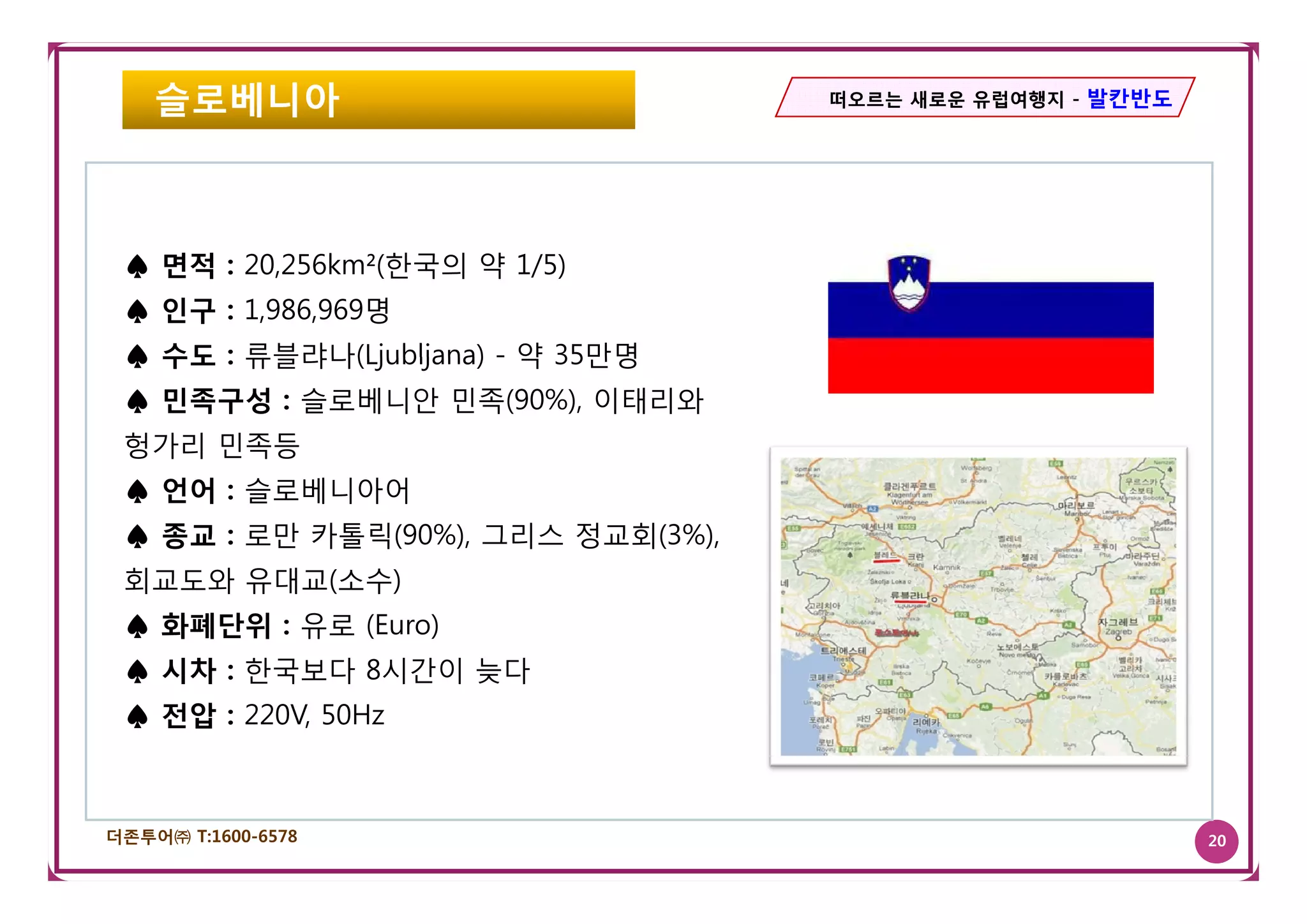Click the footer text 더존투어㈜ T:1600-6578
Viewport: 1307px width, 924px height.
point(202,836)
